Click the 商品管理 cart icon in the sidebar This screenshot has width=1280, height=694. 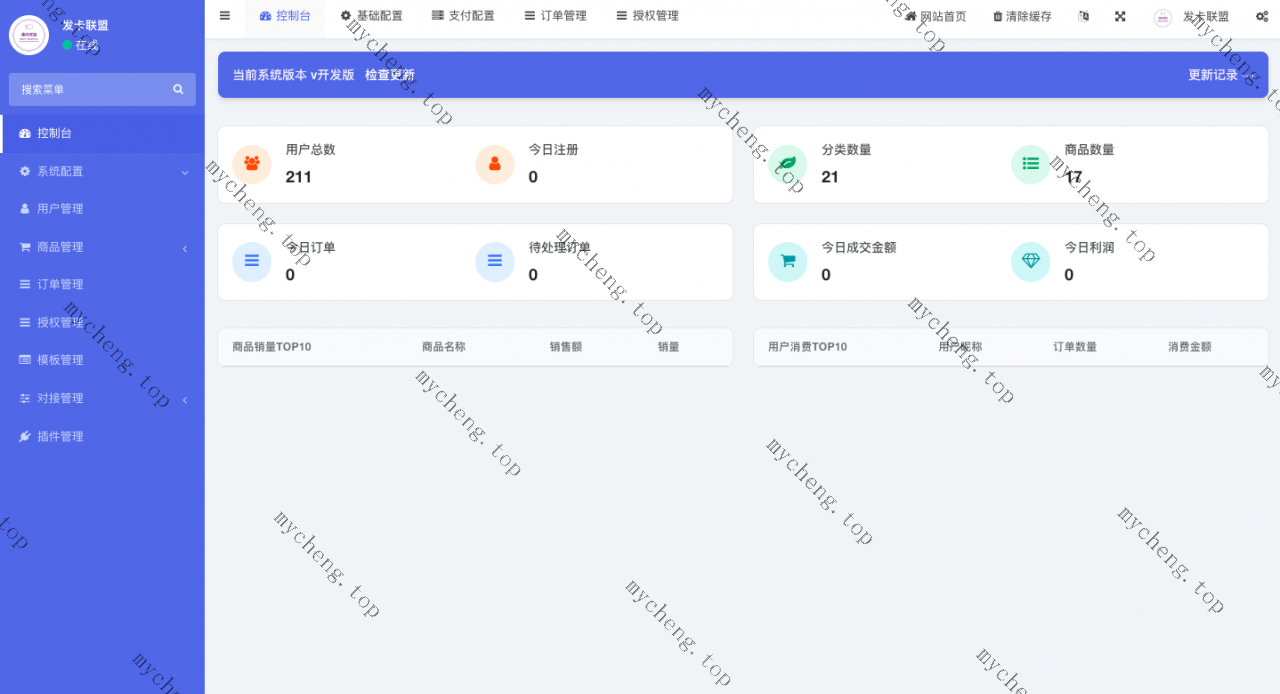(x=25, y=247)
